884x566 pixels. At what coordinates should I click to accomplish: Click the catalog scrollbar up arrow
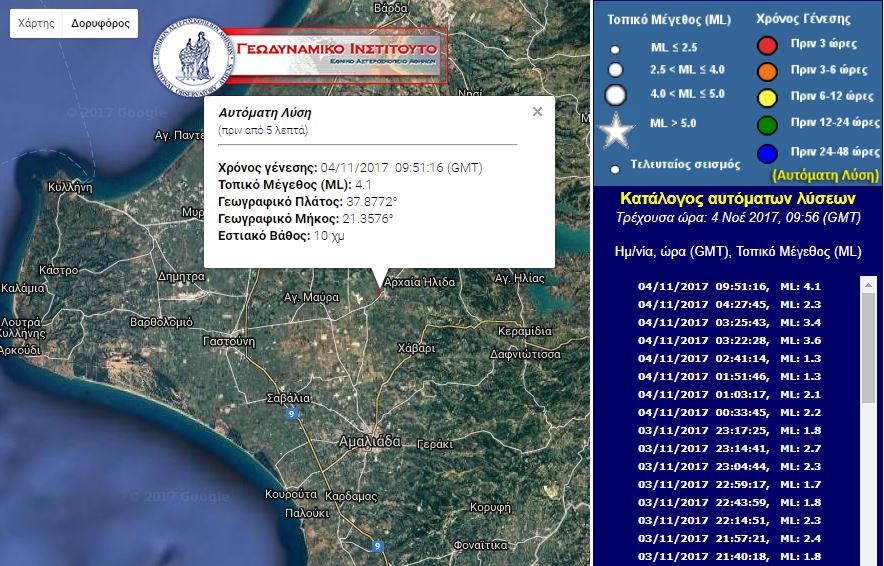[867, 285]
